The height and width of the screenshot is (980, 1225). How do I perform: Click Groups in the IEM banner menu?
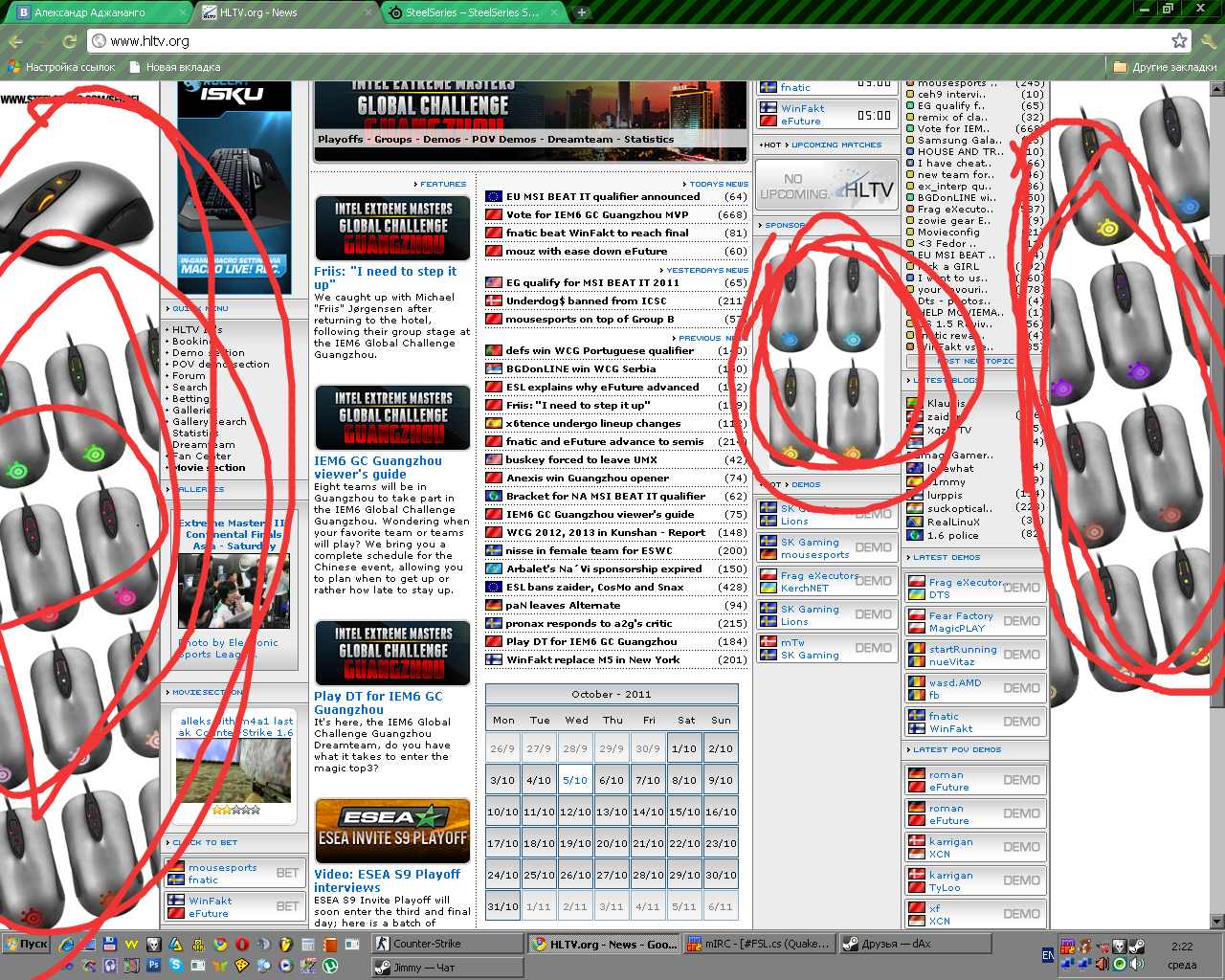(393, 140)
